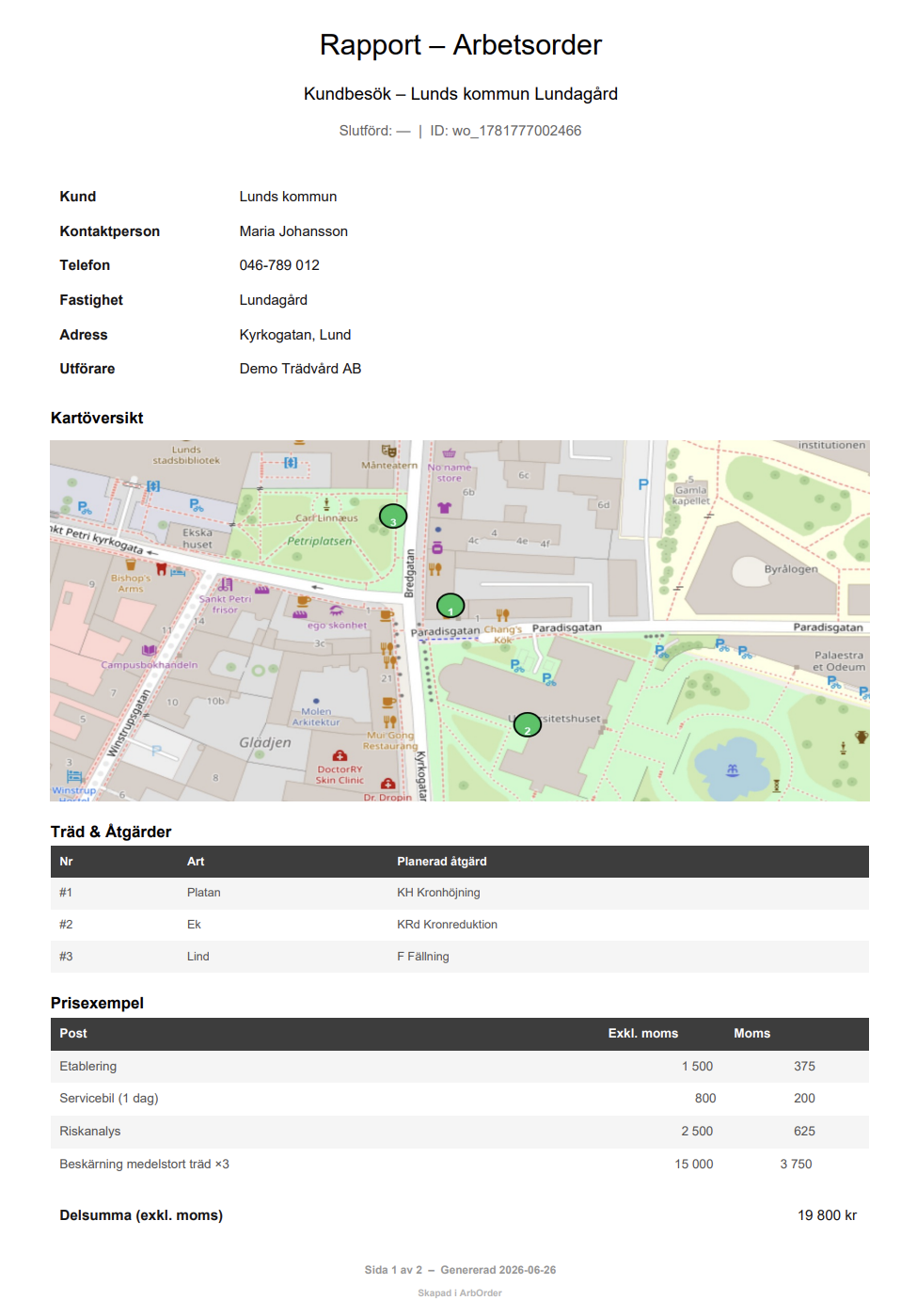Viewport: 917px width, 1316px height.
Task: Click the Utförare value Demo Trädvård AB
Action: [300, 369]
